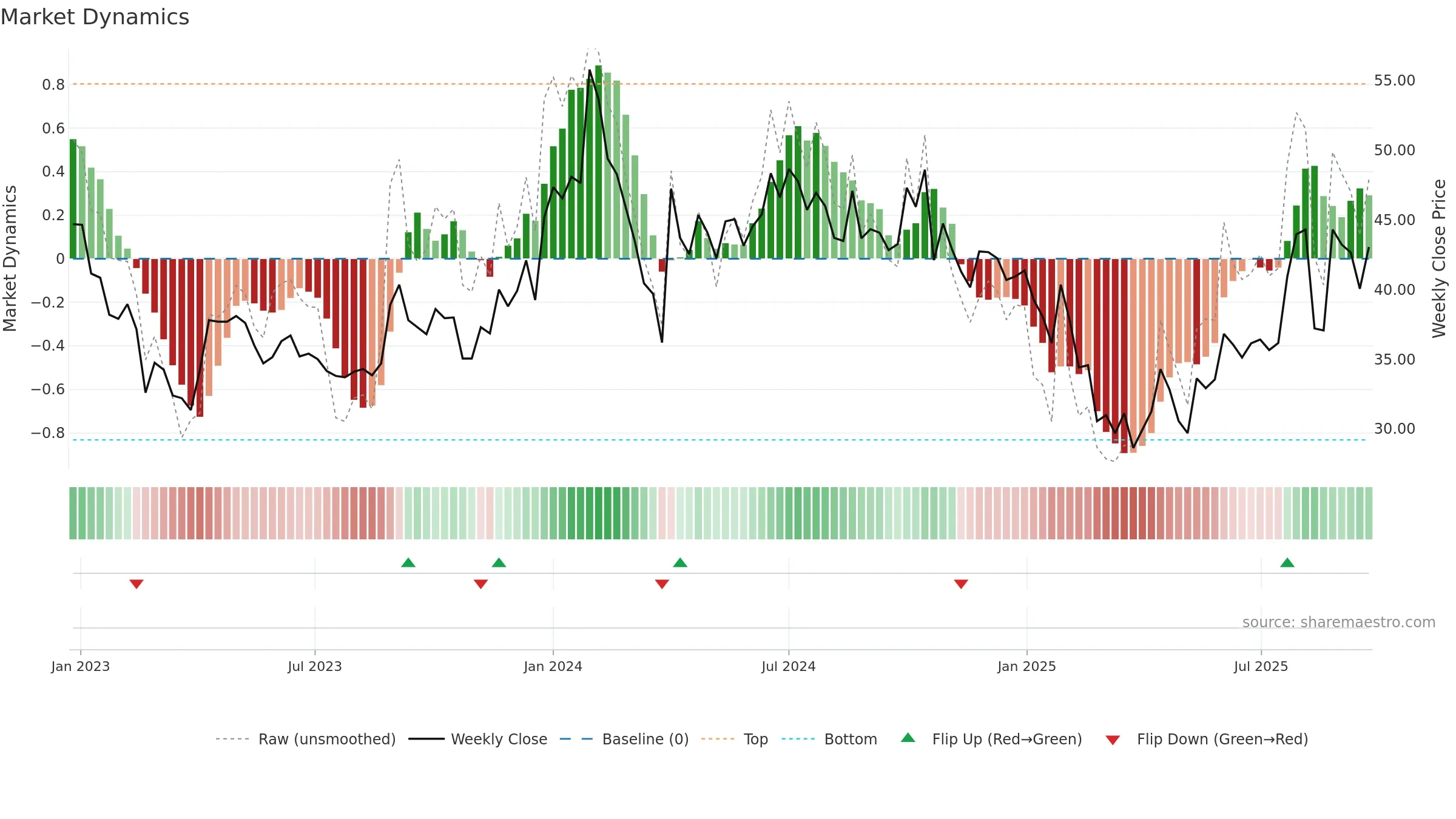Screen dimensions: 1456x819
Task: Click the −0.8 left-axis tick label
Action: coord(48,433)
